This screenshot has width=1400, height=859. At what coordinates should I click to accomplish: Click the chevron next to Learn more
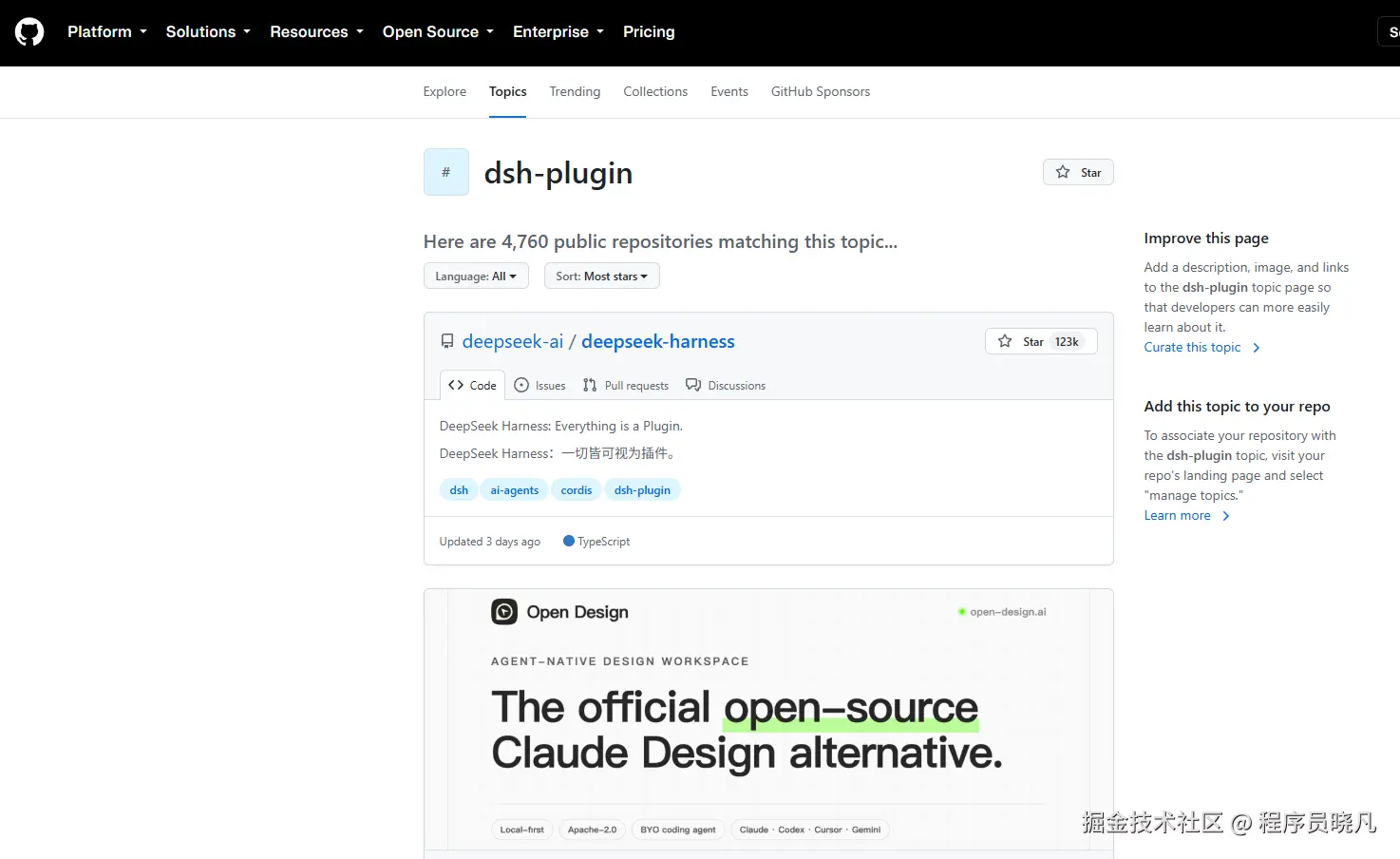1226,516
